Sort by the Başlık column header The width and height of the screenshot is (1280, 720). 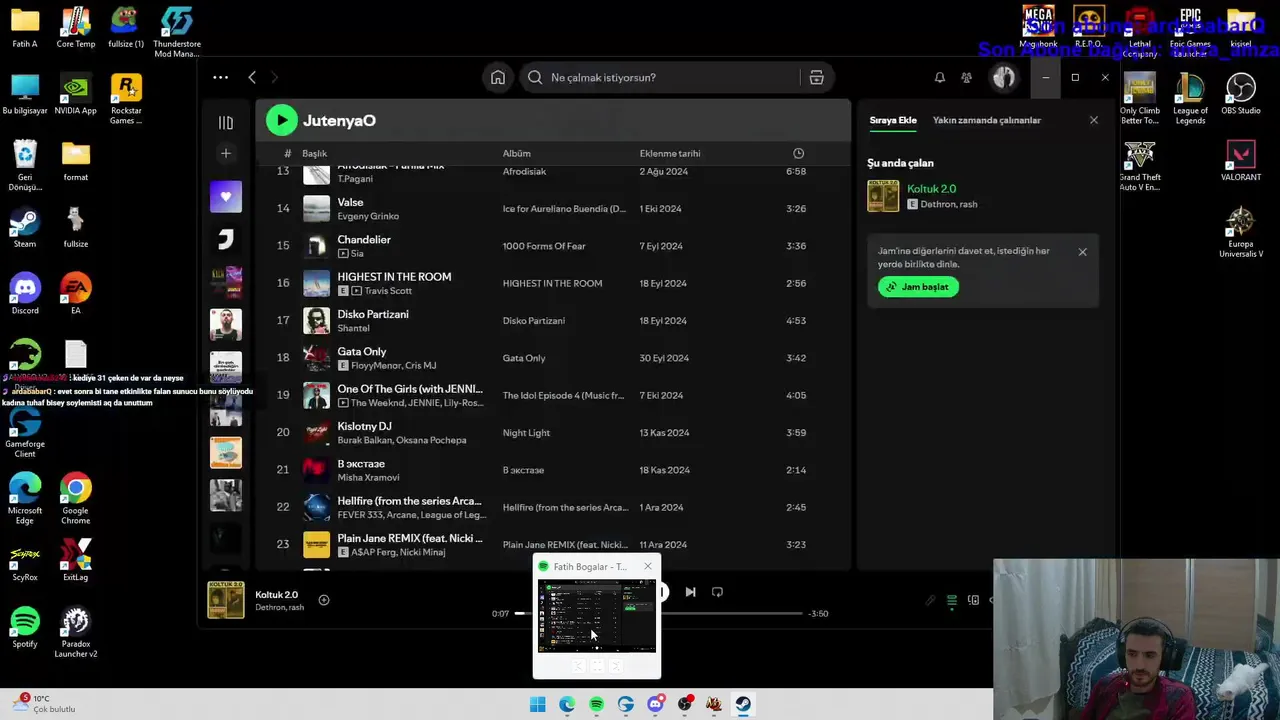315,153
